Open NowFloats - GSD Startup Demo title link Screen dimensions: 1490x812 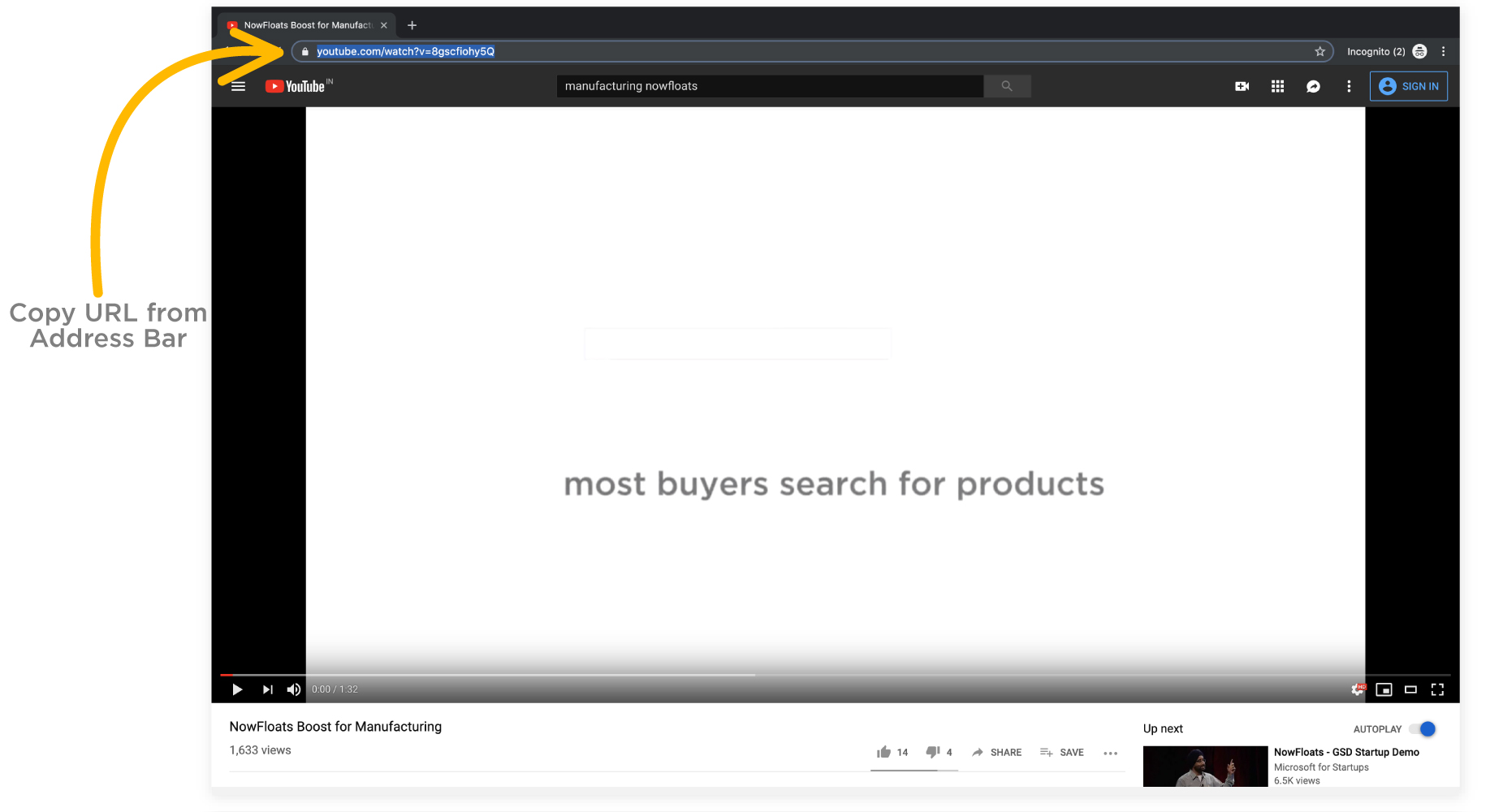coord(1346,753)
